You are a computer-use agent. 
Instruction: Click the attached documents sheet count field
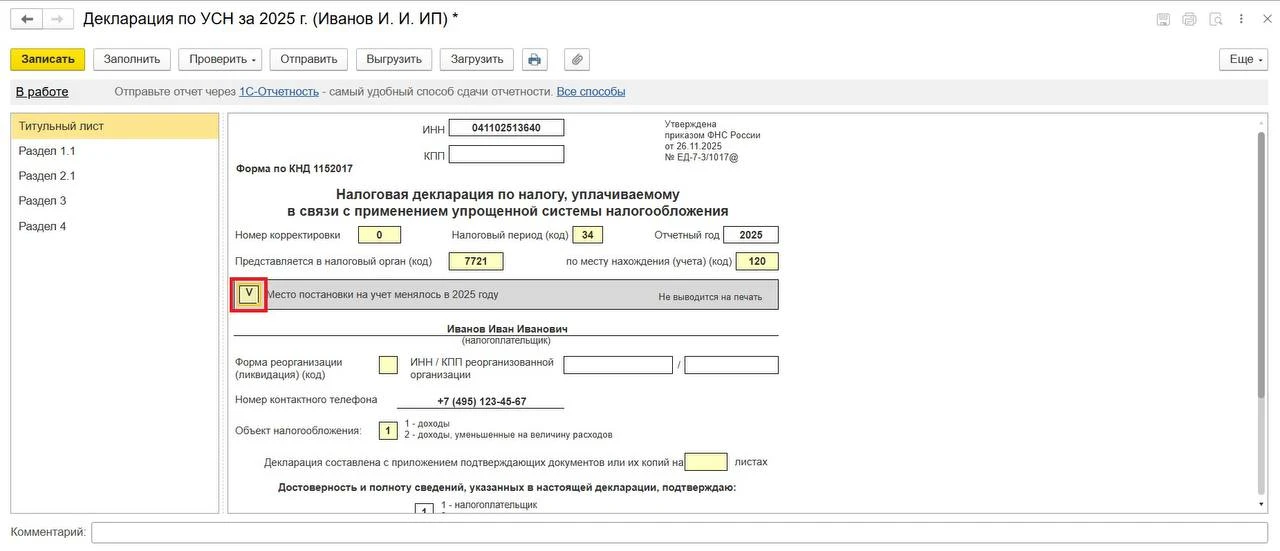point(706,462)
